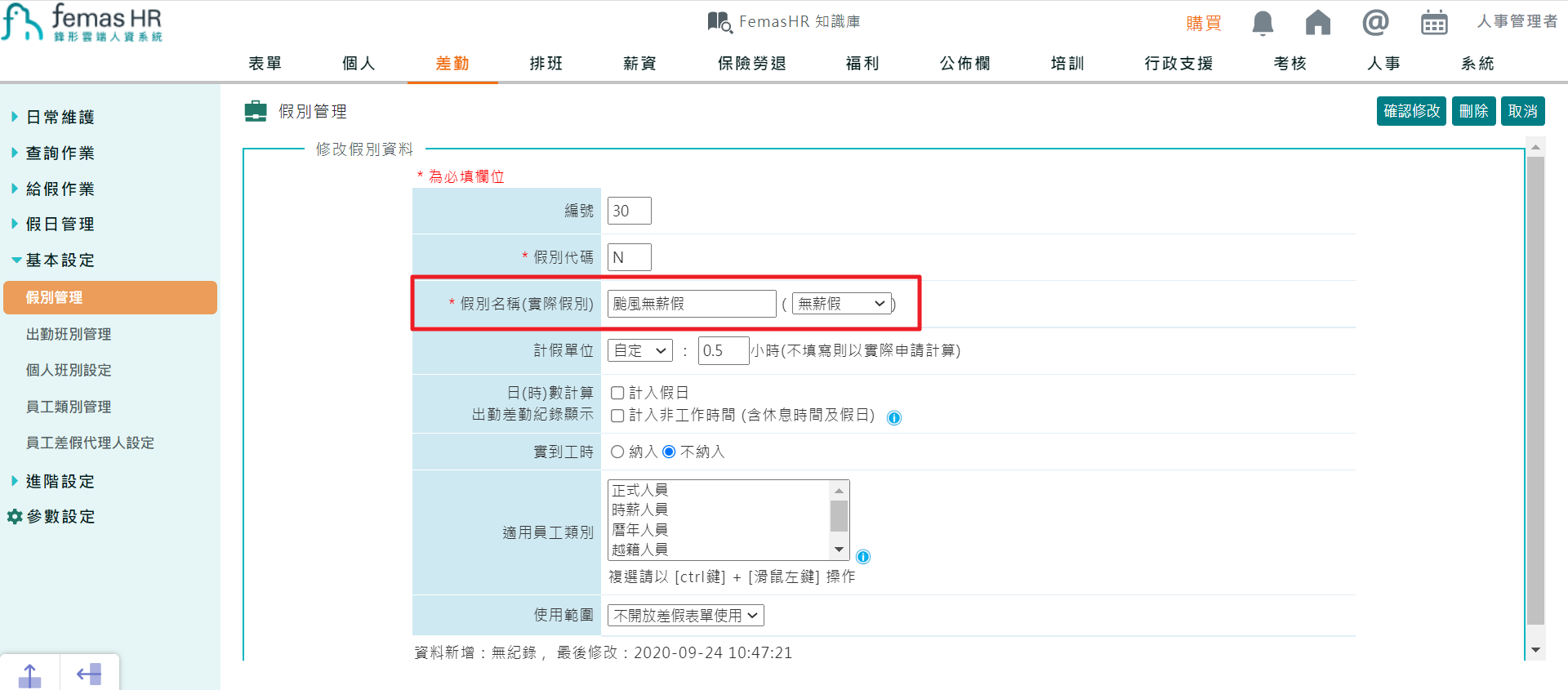
Task: Click the 人事管理者 user label
Action: (1517, 21)
